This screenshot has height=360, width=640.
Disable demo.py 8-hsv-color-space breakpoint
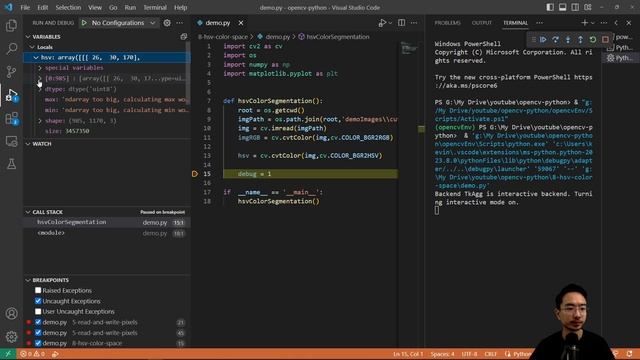[x=38, y=343]
